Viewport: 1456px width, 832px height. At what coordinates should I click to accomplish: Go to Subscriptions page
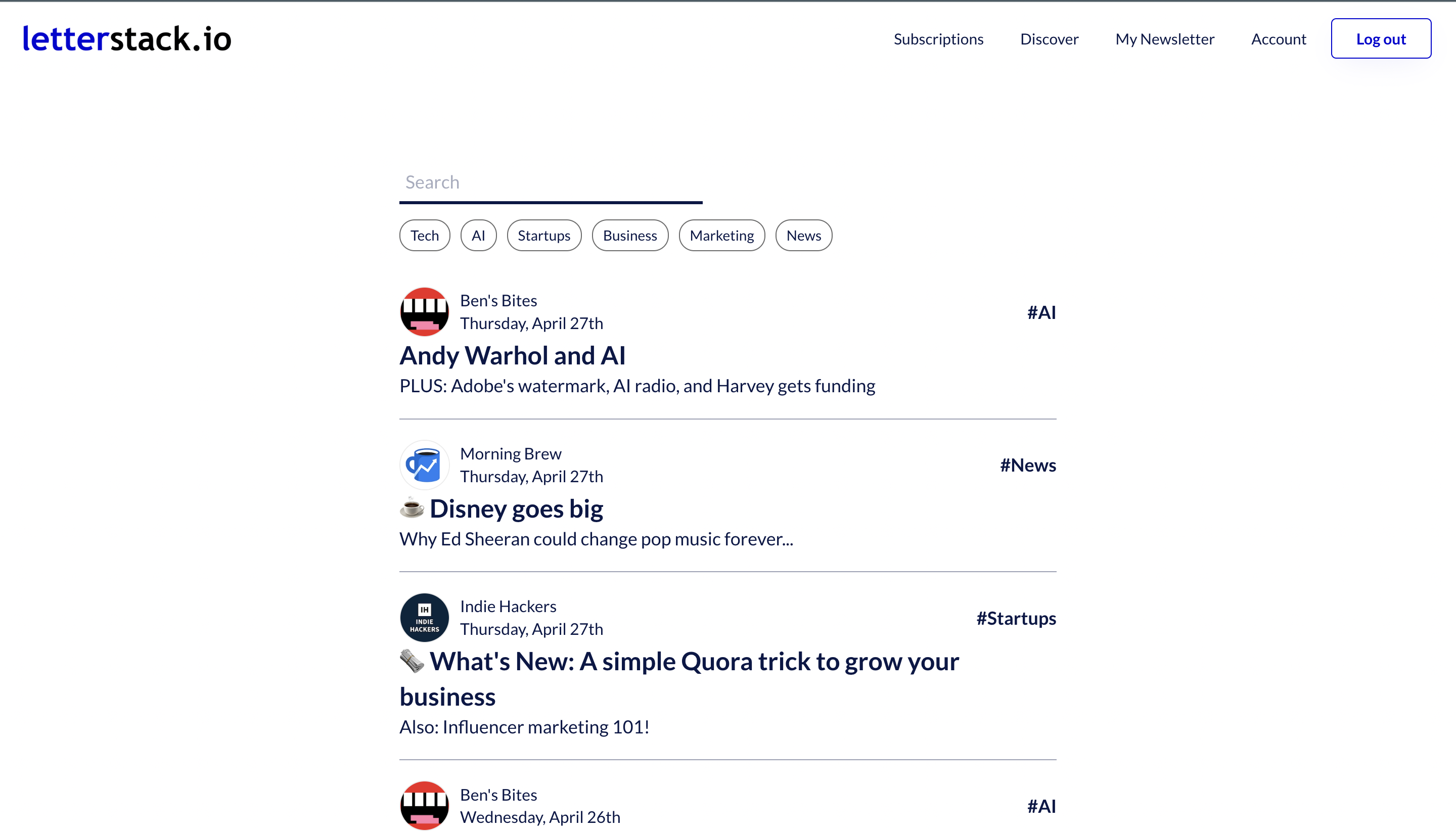(938, 39)
